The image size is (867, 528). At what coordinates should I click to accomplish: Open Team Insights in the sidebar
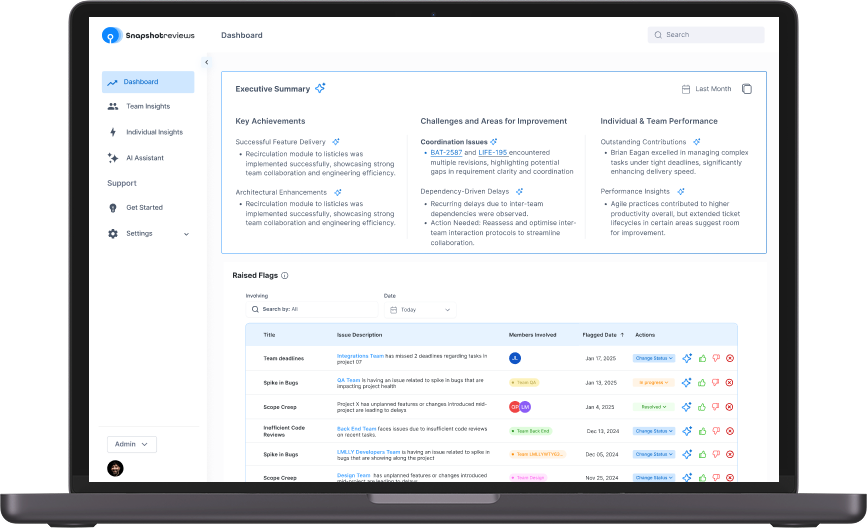click(x=139, y=106)
